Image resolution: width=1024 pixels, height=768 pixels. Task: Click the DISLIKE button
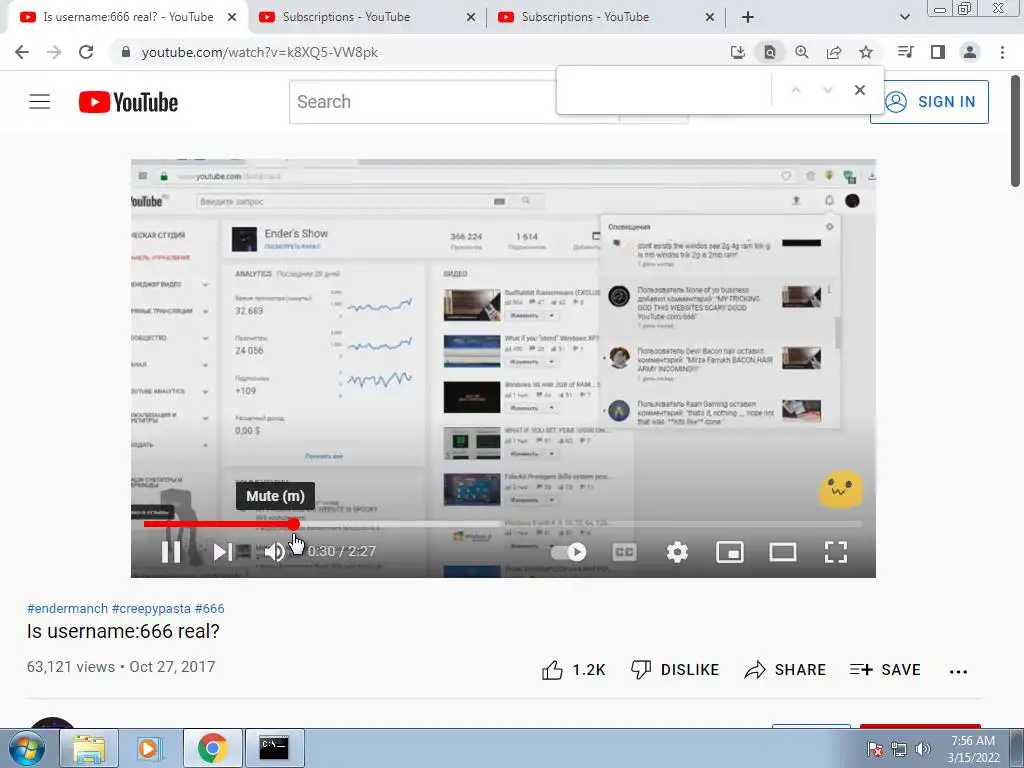[675, 670]
